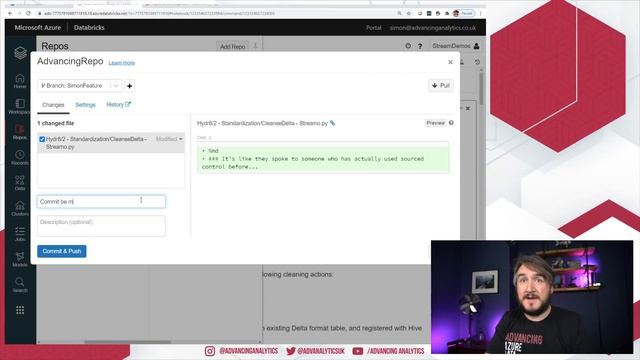The image size is (640, 360).
Task: Click the help question mark icon
Action: (x=420, y=46)
